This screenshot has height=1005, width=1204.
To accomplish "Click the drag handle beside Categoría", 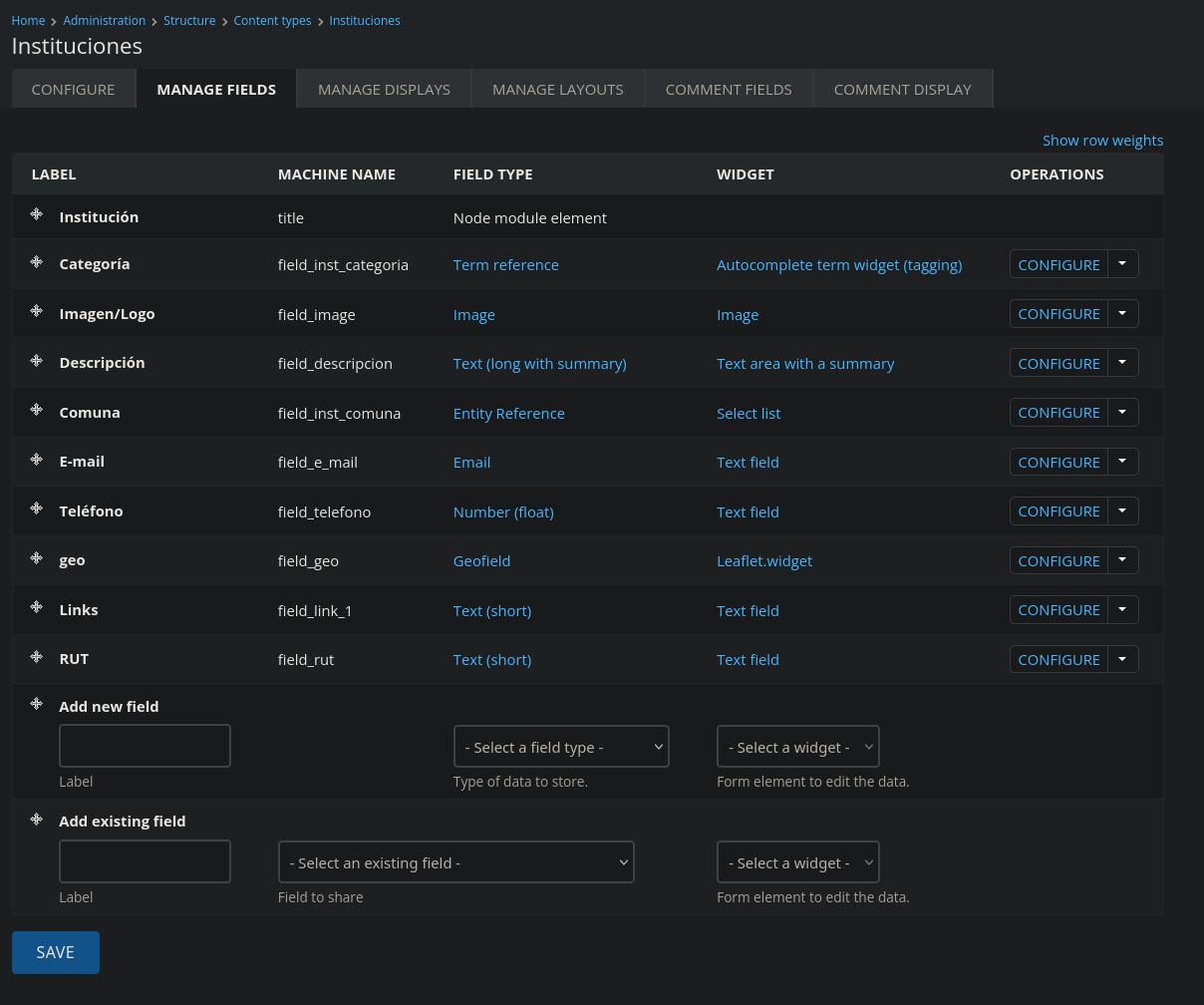I will coord(36,262).
